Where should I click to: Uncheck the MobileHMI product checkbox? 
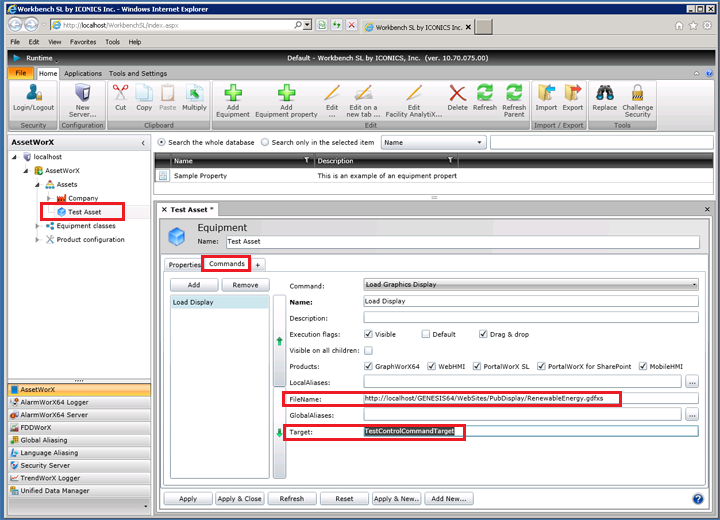(644, 365)
